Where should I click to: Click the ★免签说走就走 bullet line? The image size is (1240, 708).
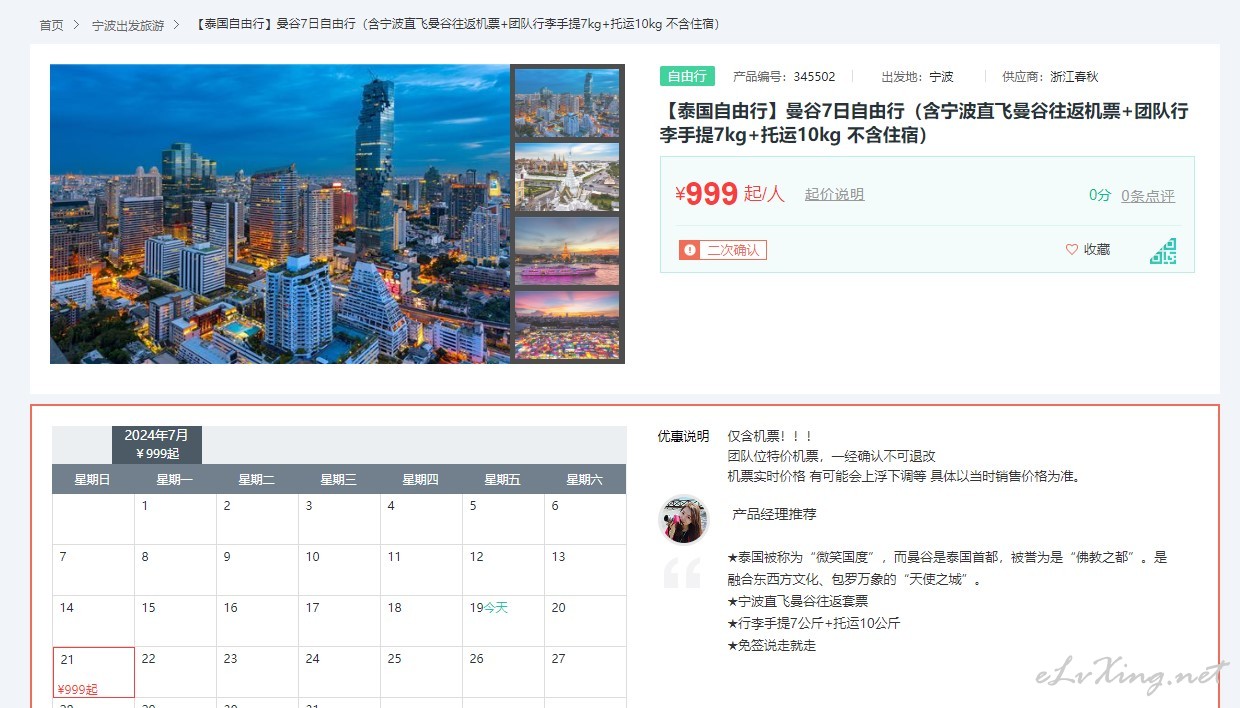point(772,645)
